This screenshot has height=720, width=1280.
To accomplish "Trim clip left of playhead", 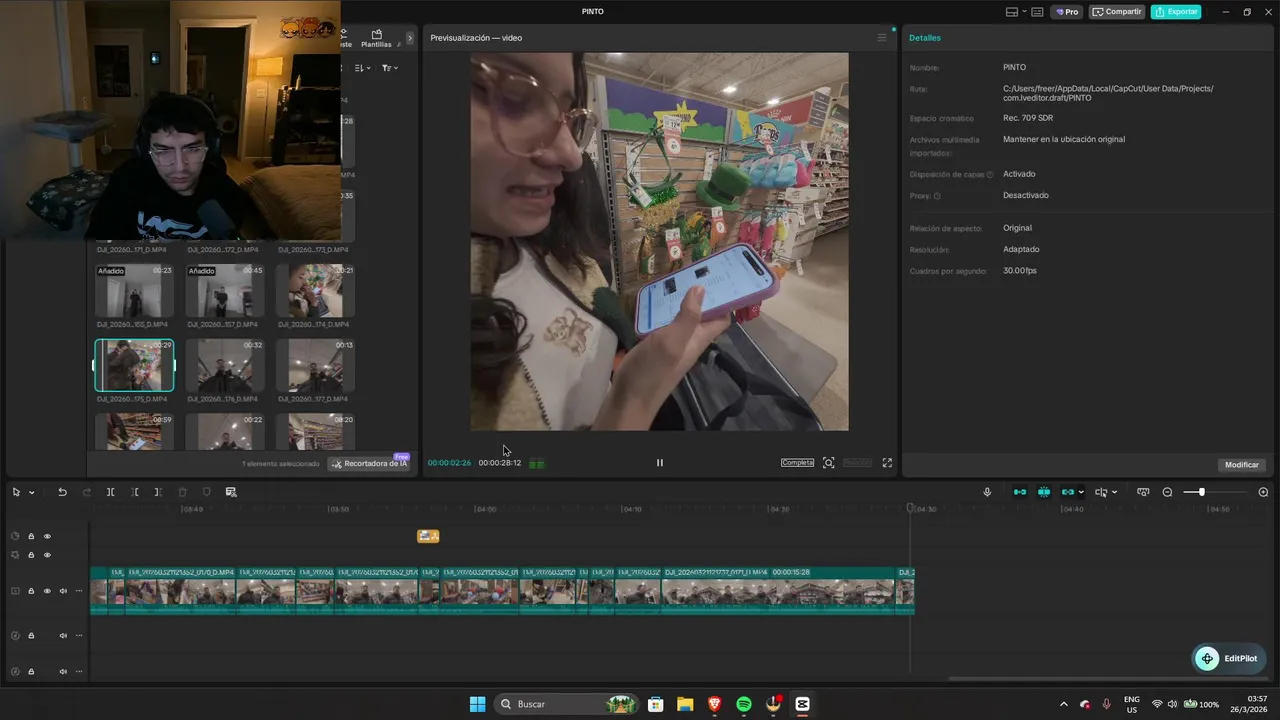I will coord(135,492).
